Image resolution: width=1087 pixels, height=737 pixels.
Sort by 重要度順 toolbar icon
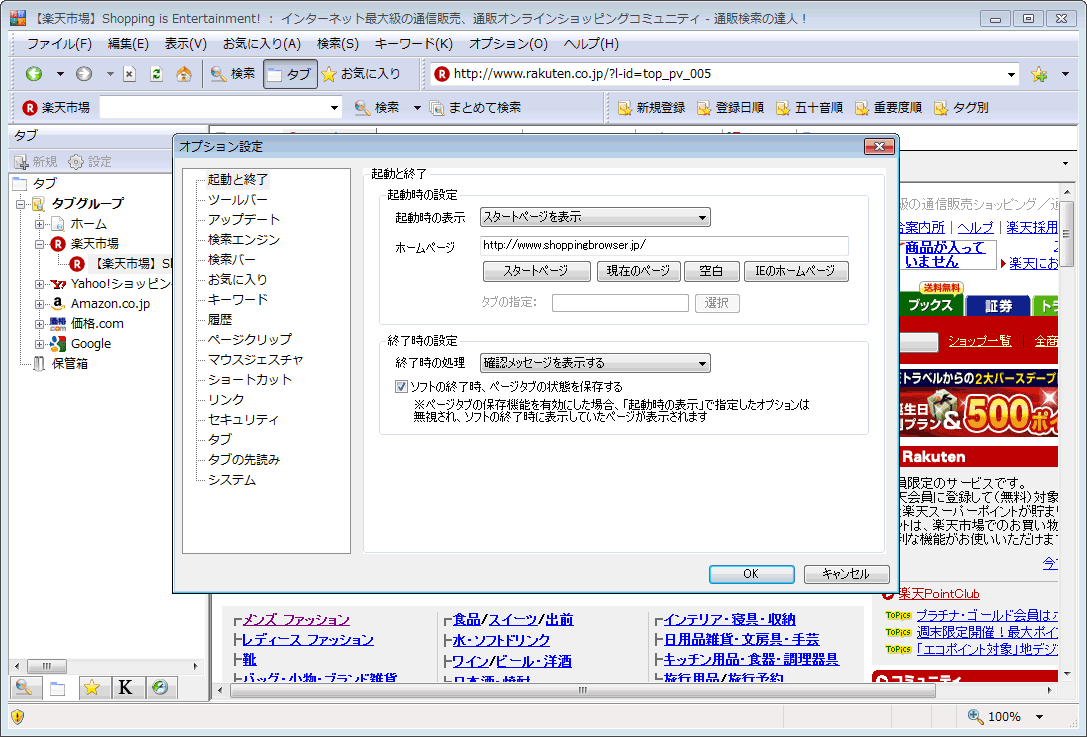[888, 107]
